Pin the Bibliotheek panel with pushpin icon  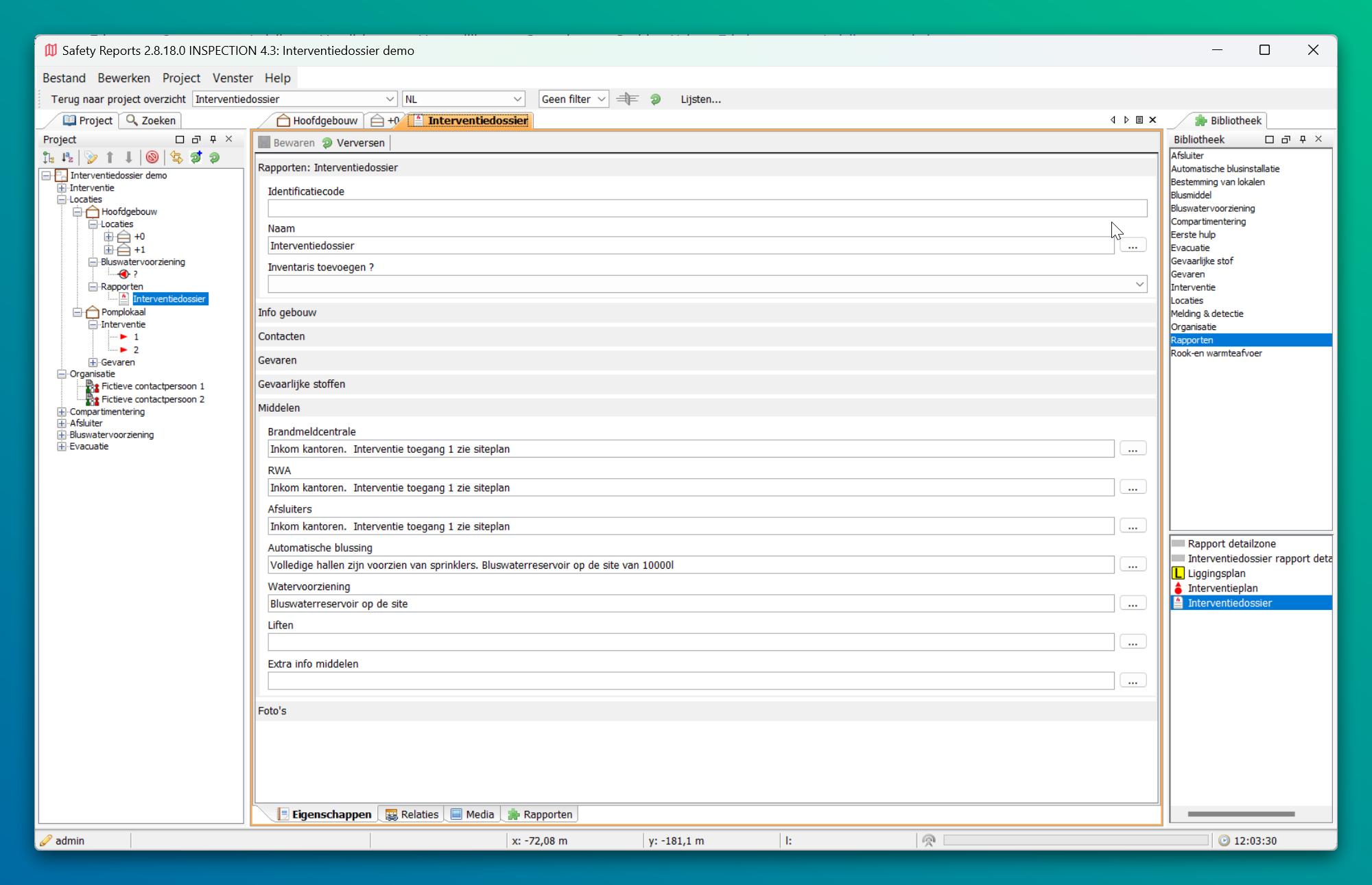pos(1303,139)
